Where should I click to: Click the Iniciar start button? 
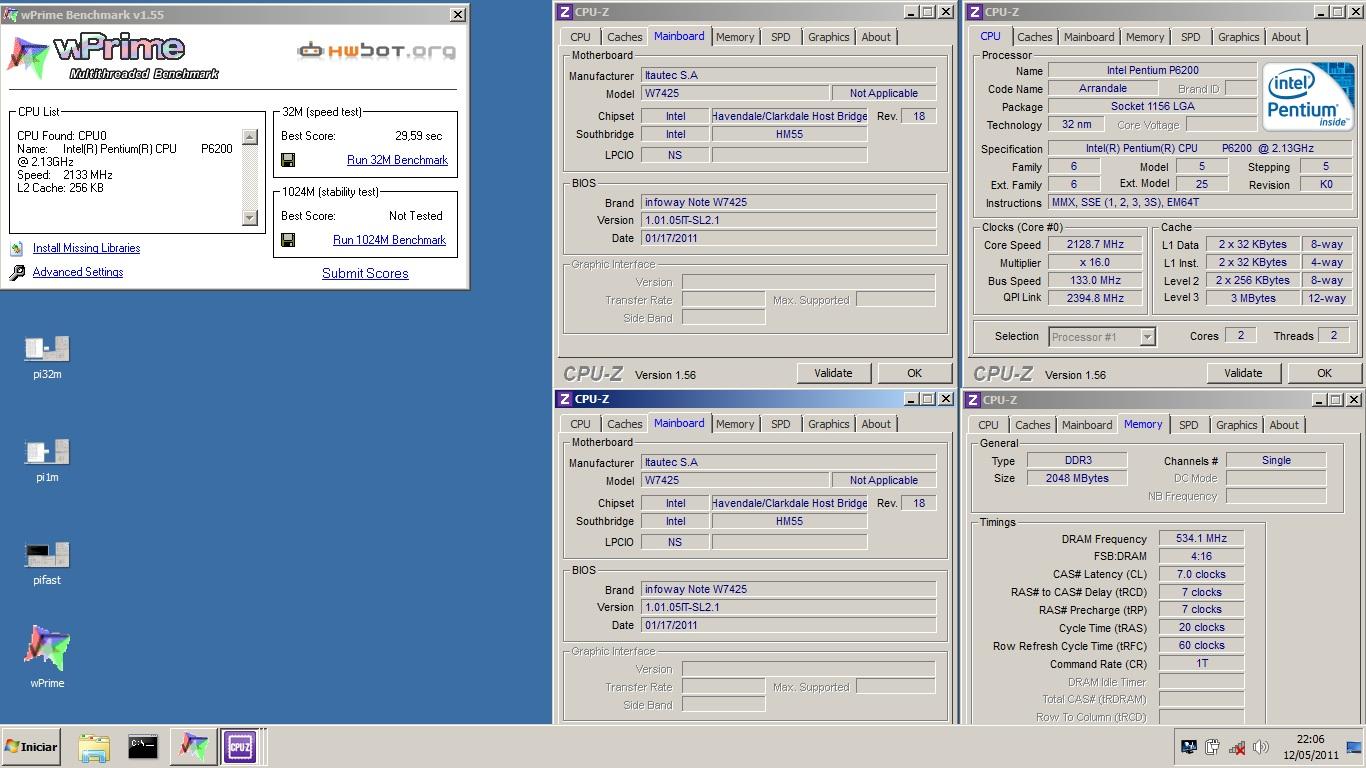32,747
